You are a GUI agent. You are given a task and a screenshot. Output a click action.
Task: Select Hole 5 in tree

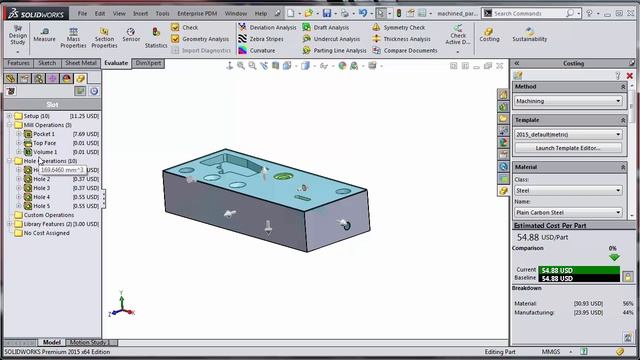pyautogui.click(x=42, y=206)
